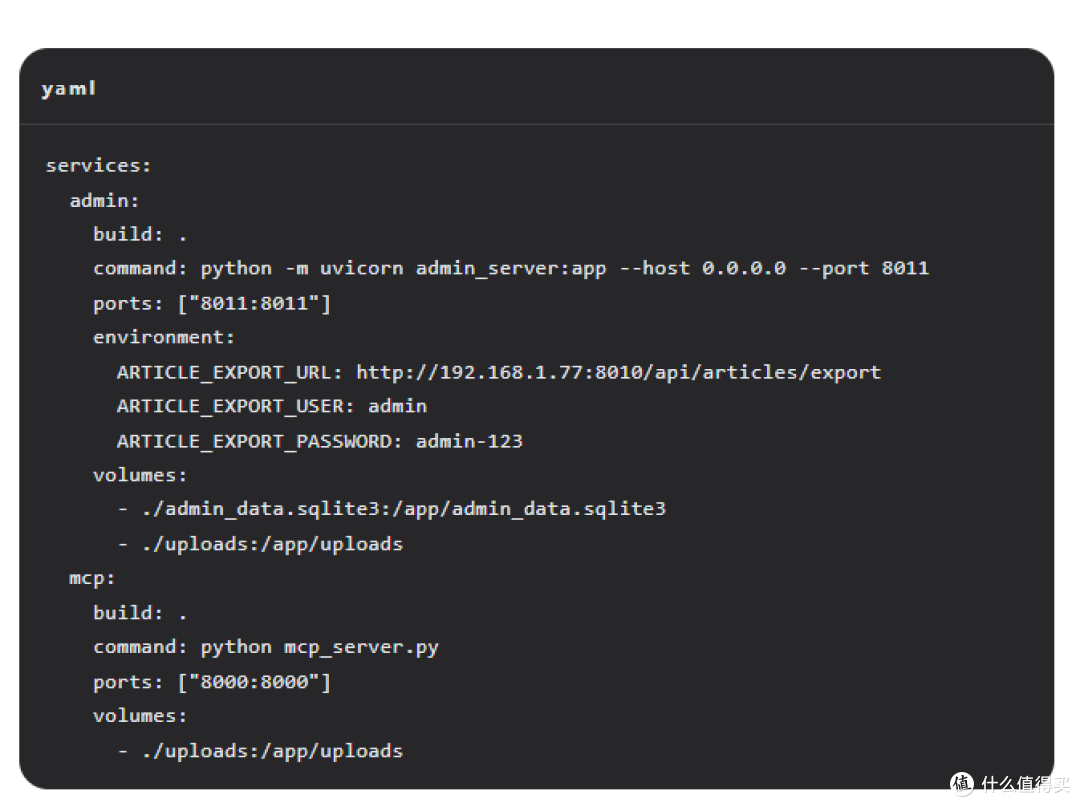Click the ARTICLE_EXPORT_PASSWORD line
This screenshot has width=1080, height=807.
pos(320,441)
